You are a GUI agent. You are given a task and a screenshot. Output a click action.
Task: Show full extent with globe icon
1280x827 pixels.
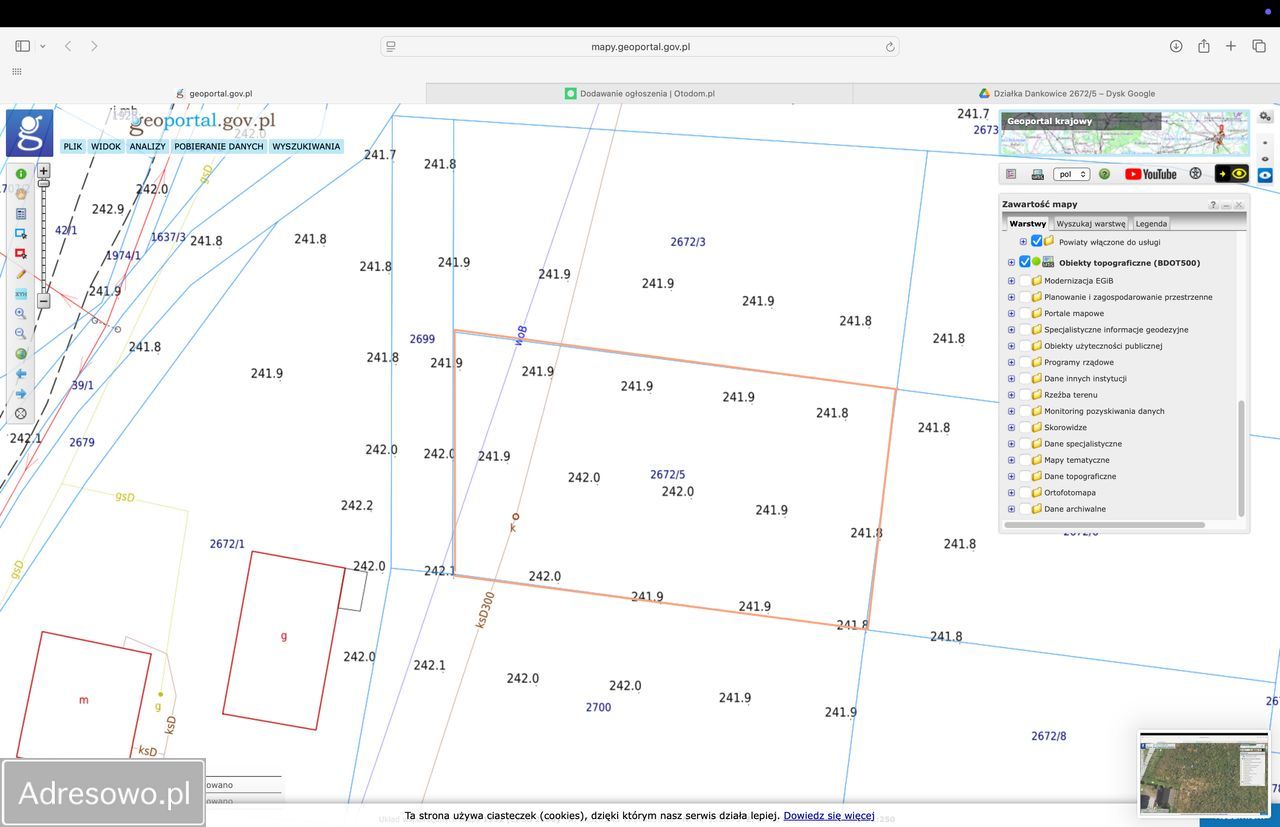tap(20, 354)
